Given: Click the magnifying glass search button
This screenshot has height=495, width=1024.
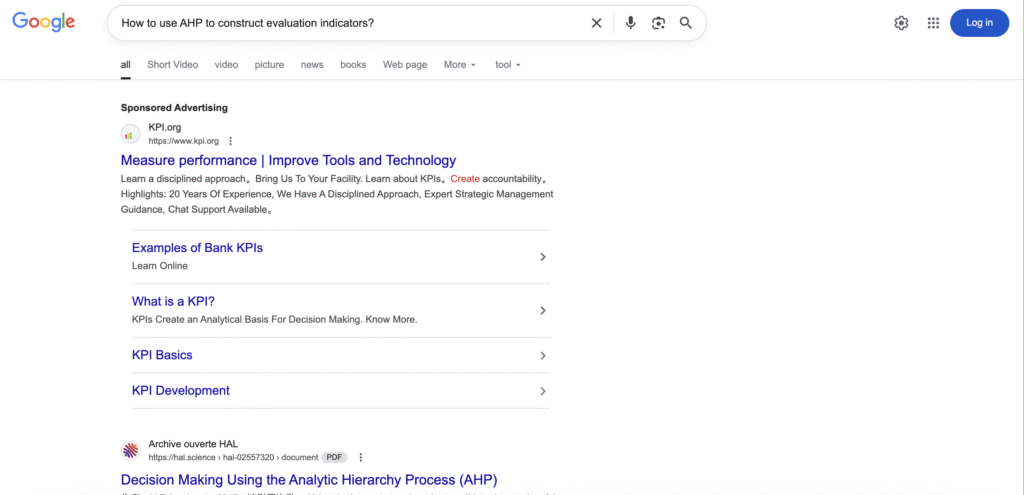Looking at the screenshot, I should [x=686, y=23].
